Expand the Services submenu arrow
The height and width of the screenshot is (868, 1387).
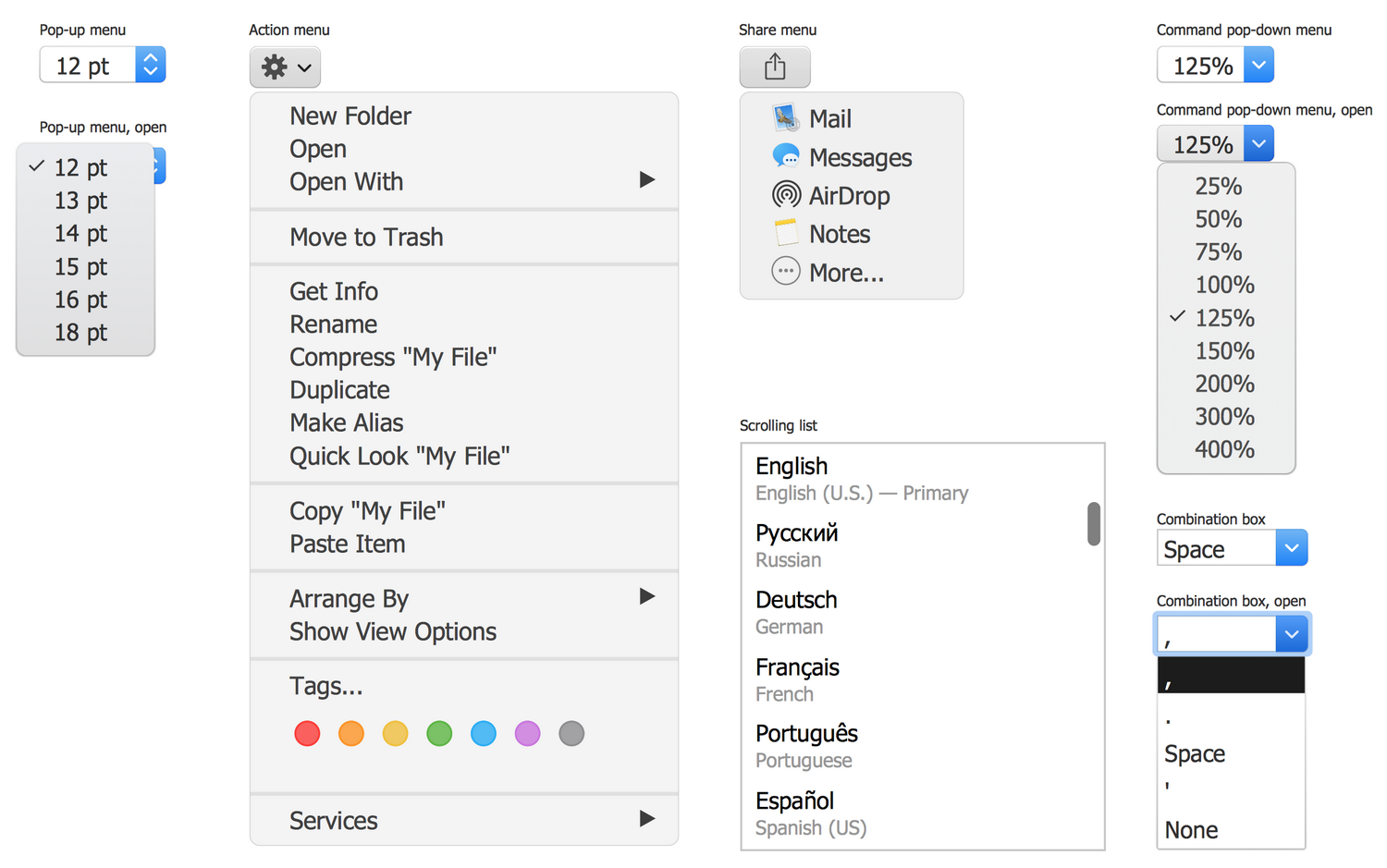[647, 819]
